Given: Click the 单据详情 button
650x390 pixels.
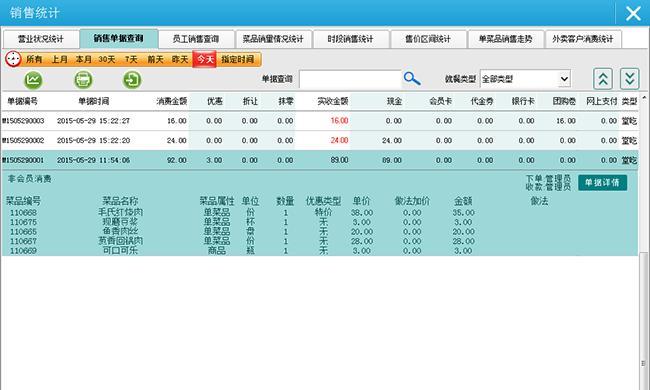Looking at the screenshot, I should coord(602,183).
